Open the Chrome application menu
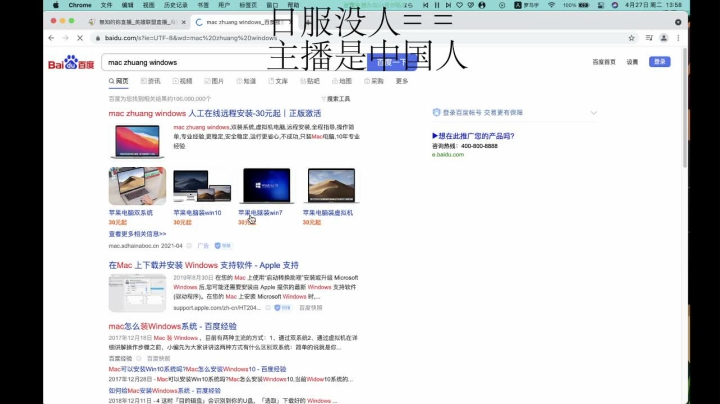The height and width of the screenshot is (404, 720). tap(80, 5)
